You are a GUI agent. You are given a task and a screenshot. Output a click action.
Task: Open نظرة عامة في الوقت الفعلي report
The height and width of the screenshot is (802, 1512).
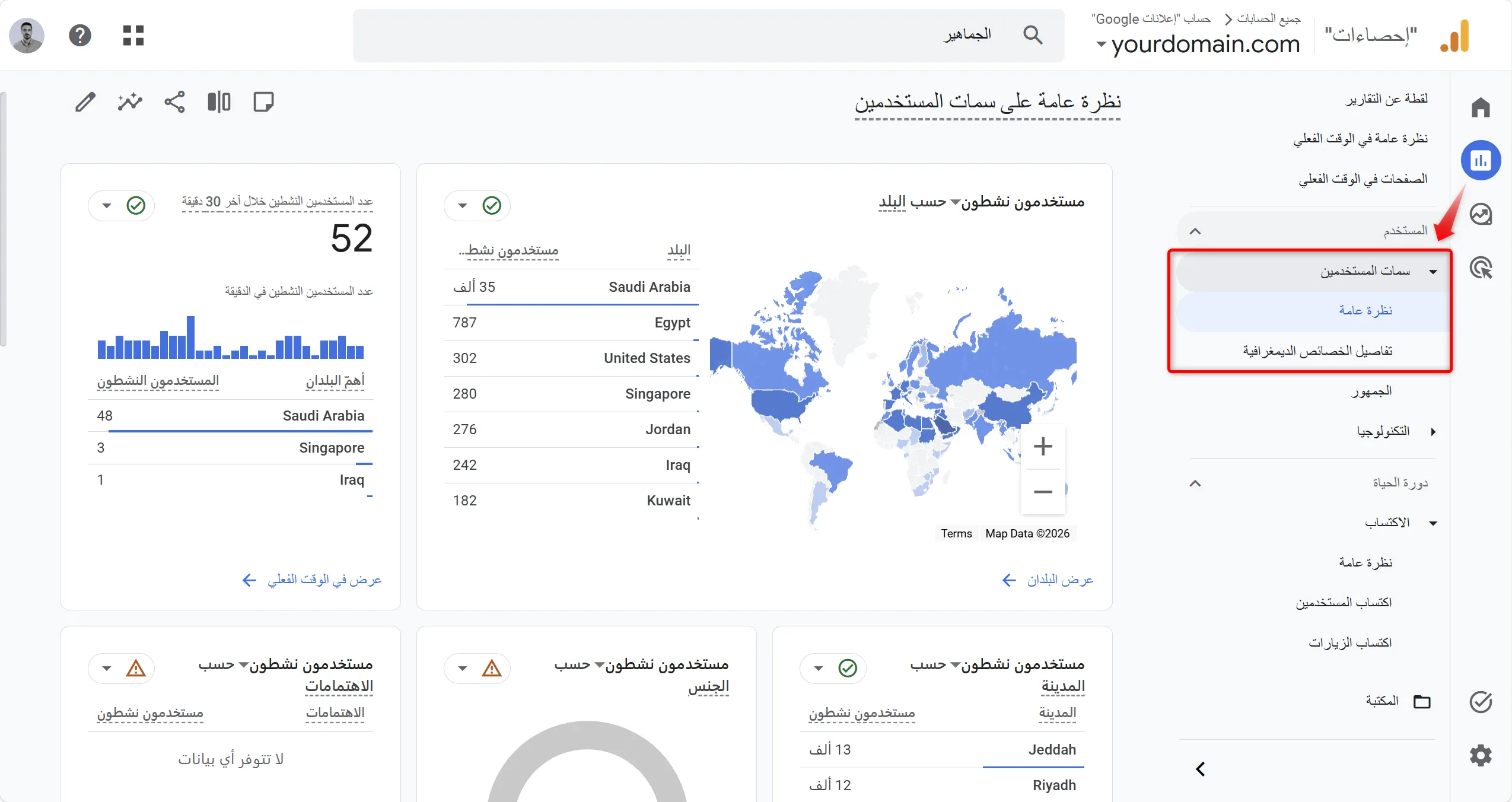tap(1360, 139)
